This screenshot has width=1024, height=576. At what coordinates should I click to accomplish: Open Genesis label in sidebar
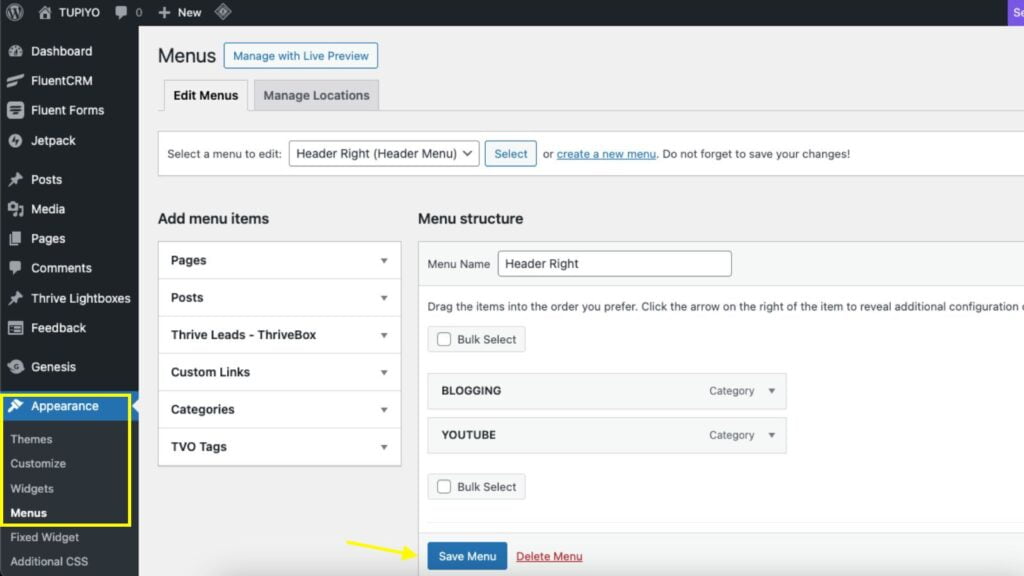click(x=53, y=367)
